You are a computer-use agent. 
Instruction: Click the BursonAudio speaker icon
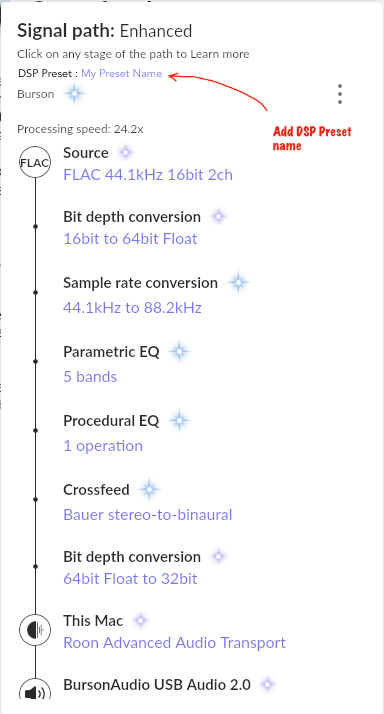(35, 690)
